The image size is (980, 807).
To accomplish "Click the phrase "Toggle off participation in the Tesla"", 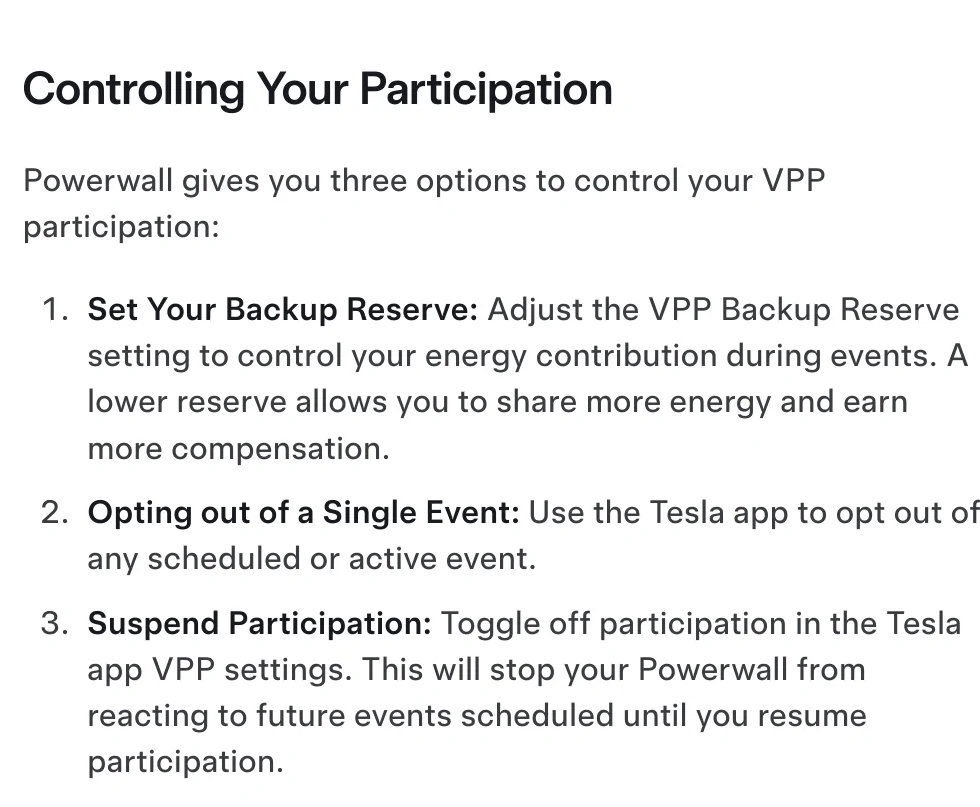I will click(x=701, y=623).
